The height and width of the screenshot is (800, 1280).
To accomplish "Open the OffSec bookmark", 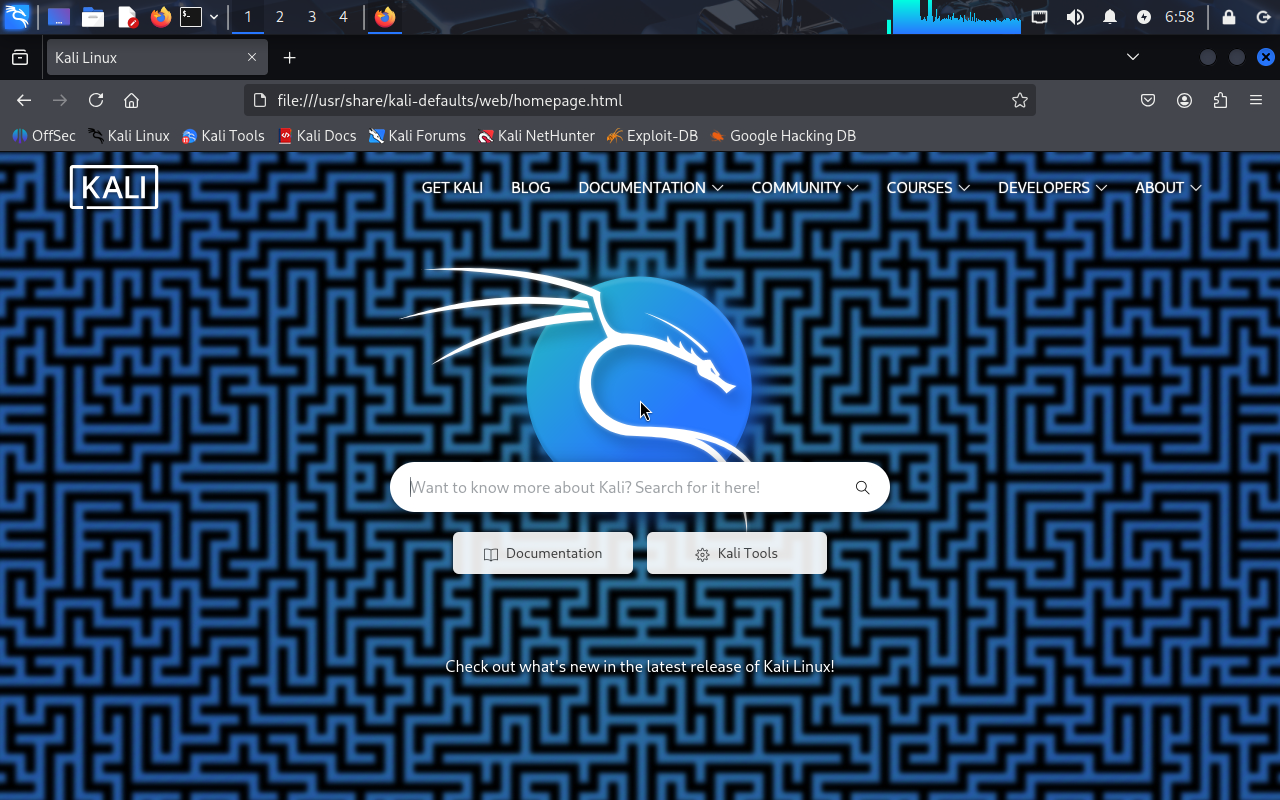I will point(44,136).
